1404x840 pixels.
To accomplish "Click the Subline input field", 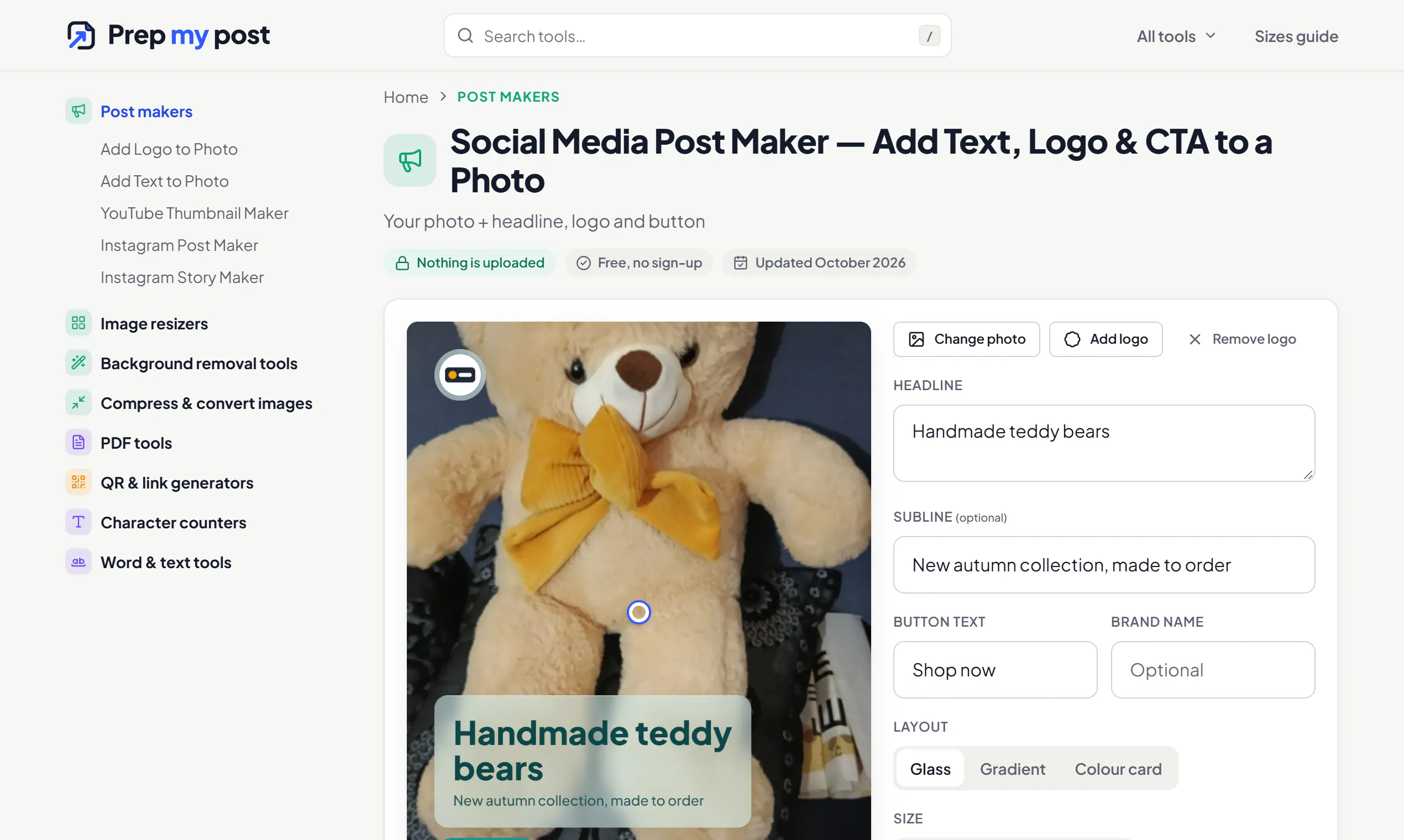I will pyautogui.click(x=1104, y=564).
